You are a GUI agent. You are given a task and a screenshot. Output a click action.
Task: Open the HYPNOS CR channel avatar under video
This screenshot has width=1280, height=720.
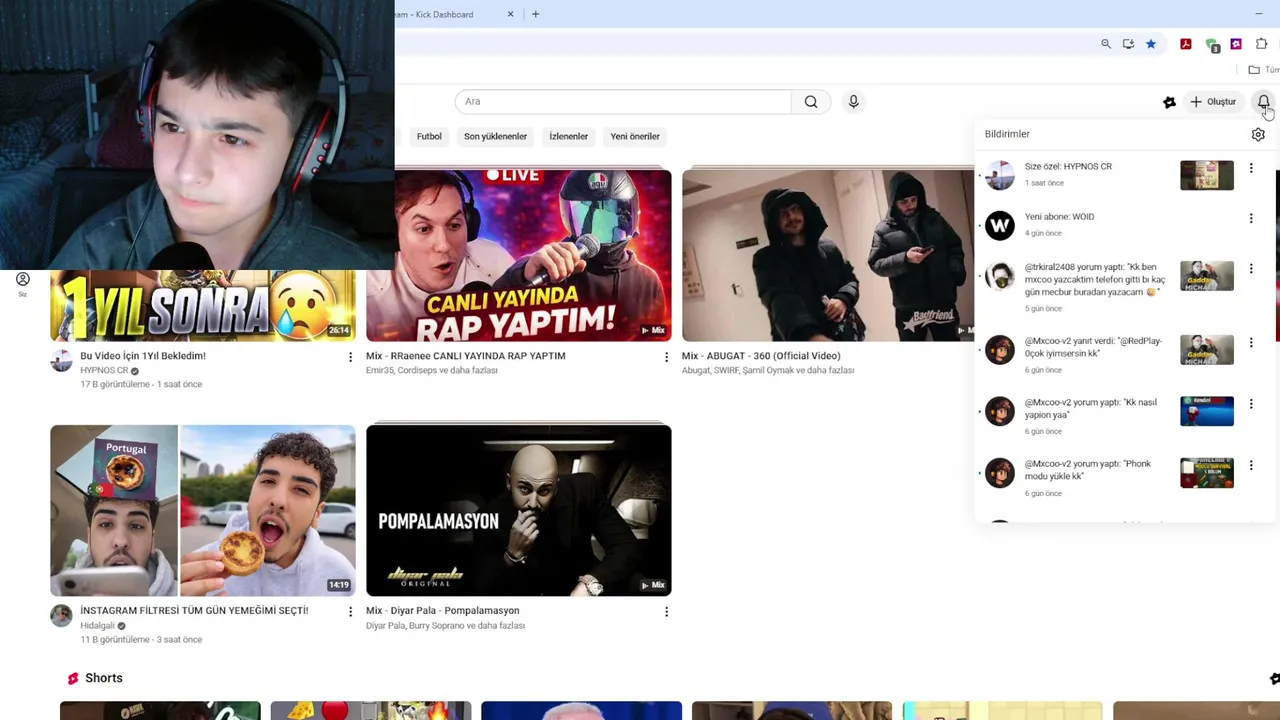(x=61, y=361)
